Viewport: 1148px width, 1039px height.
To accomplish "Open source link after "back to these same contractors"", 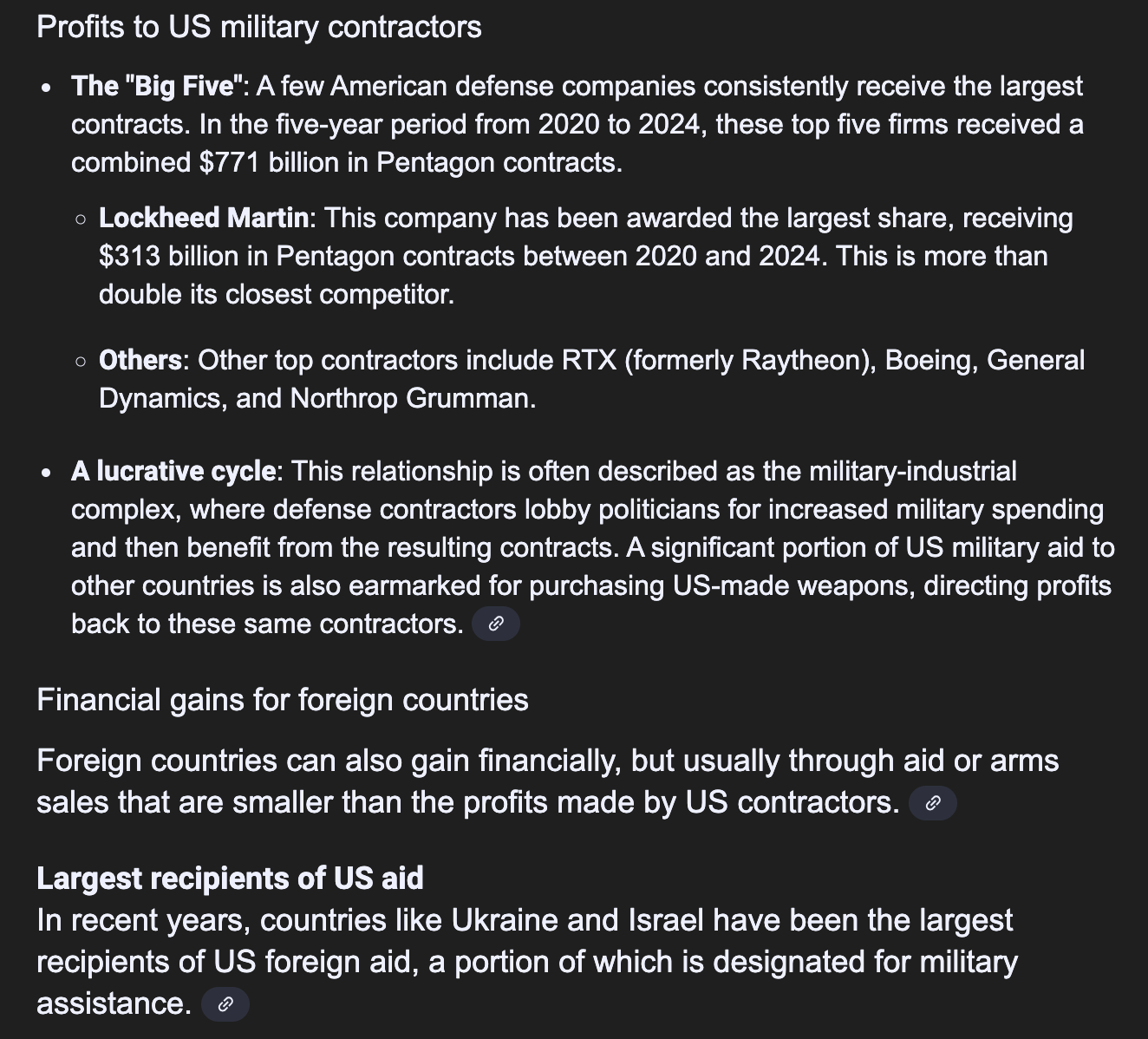I will click(496, 624).
